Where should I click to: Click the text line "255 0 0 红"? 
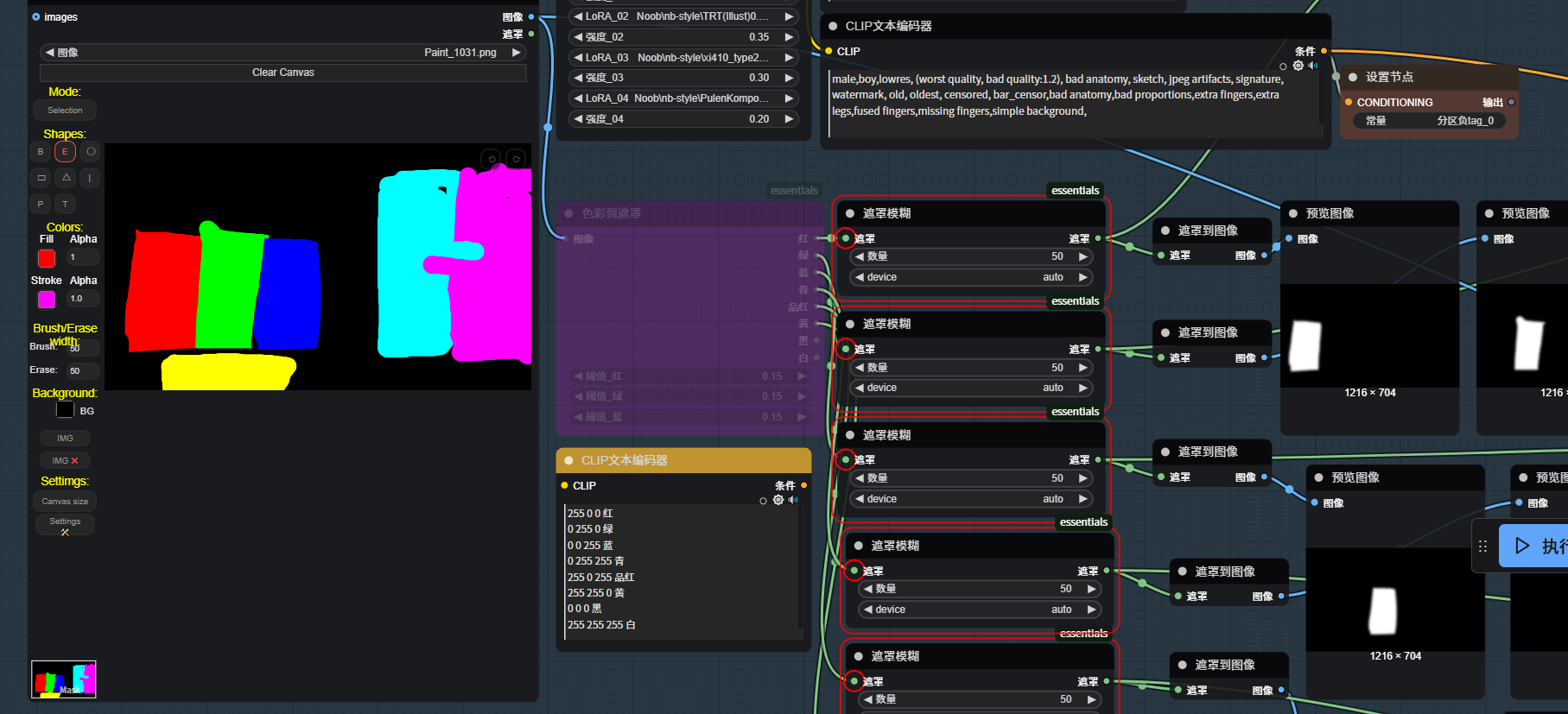pos(590,514)
